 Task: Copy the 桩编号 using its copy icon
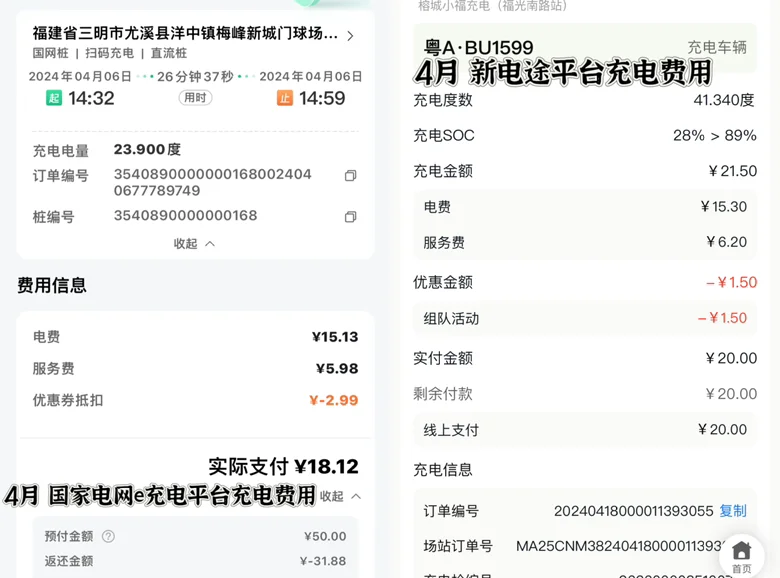click(x=350, y=217)
